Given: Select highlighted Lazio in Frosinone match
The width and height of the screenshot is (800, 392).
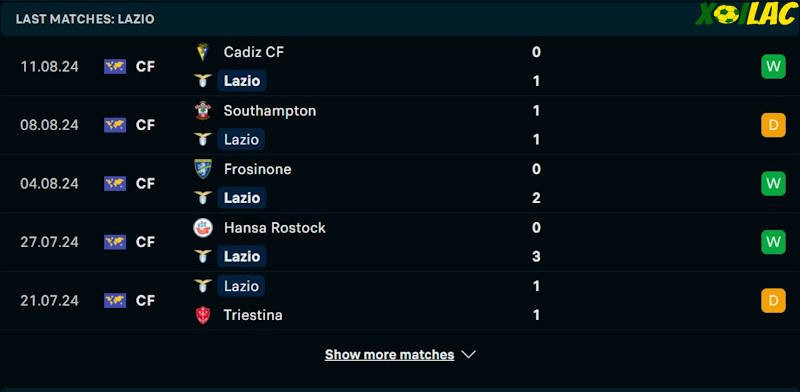Looking at the screenshot, I should click(x=242, y=198).
